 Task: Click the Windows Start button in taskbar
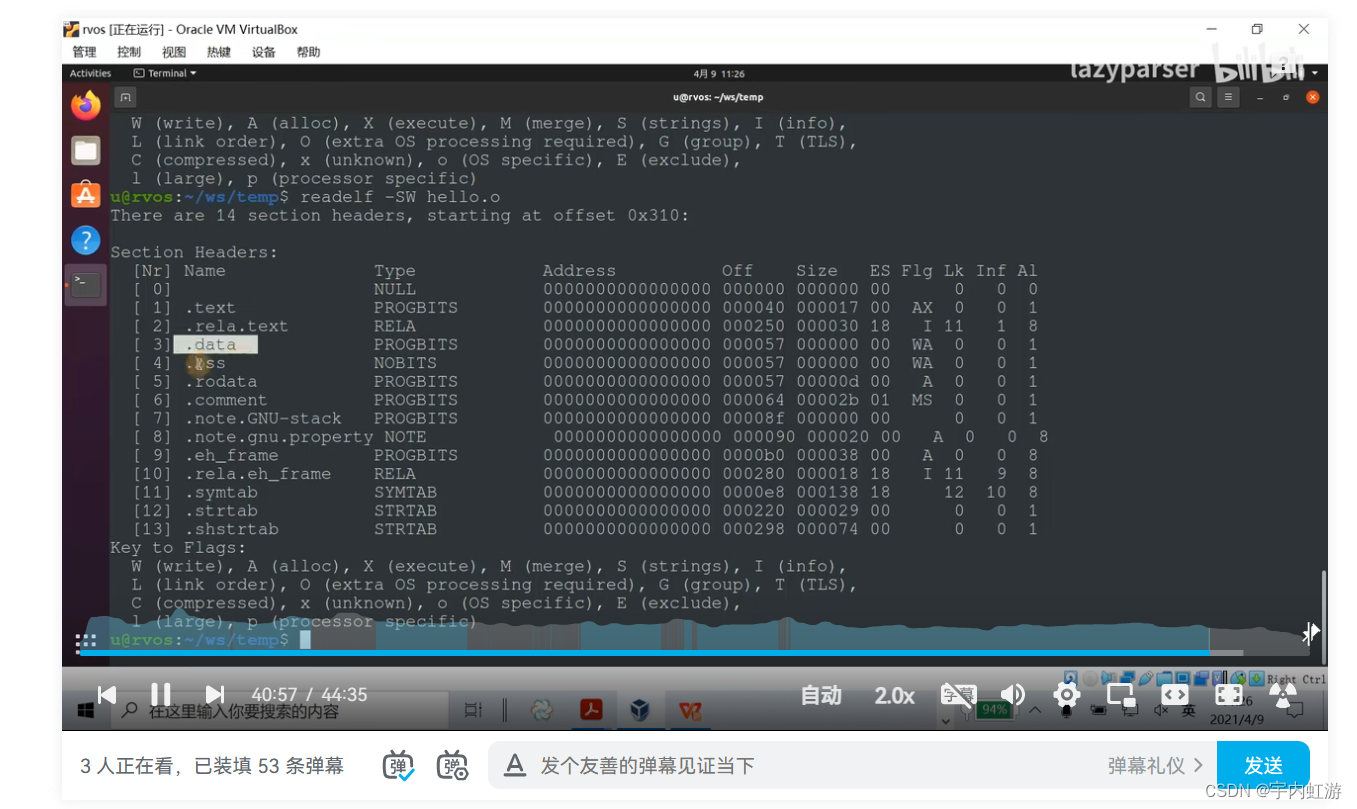click(x=86, y=711)
